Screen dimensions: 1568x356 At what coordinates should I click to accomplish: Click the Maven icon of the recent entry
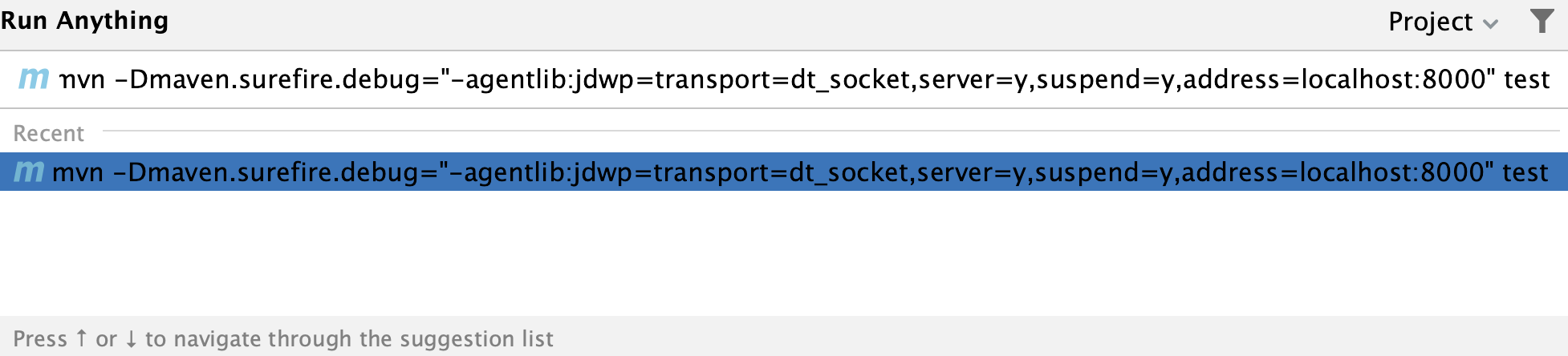(30, 172)
